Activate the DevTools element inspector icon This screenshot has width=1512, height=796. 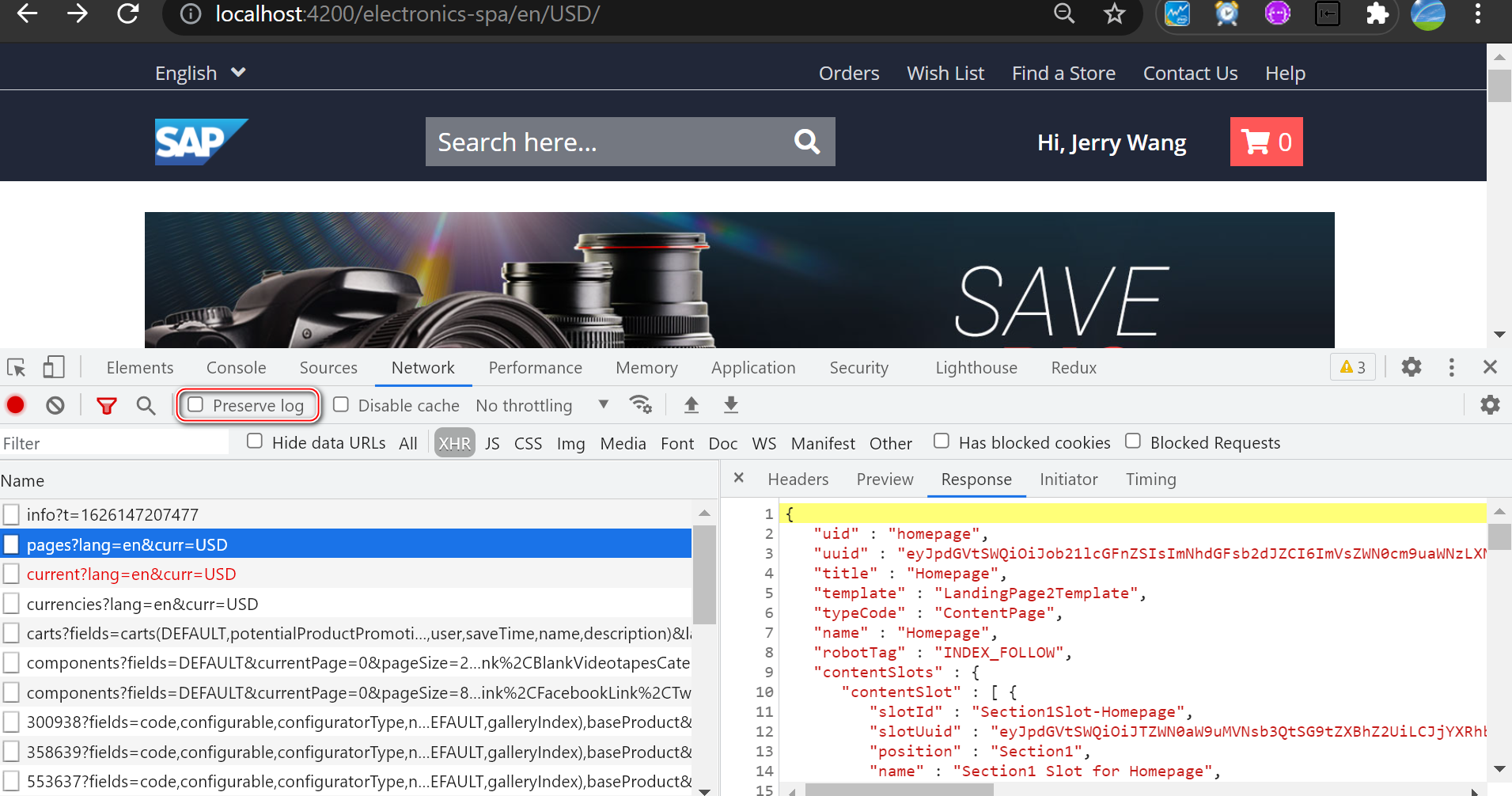(x=17, y=367)
